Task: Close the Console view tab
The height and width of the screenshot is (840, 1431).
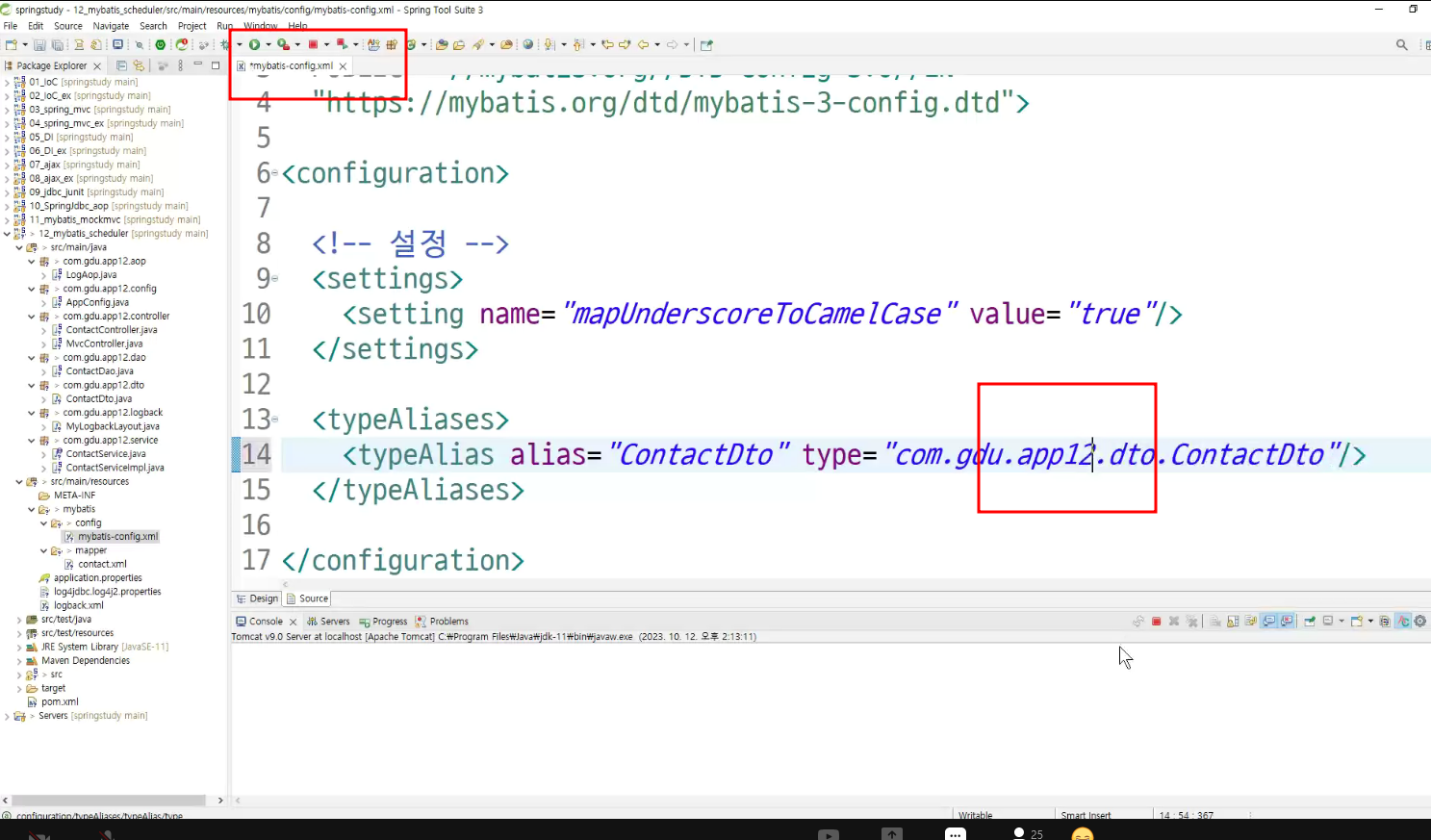Action: click(294, 623)
